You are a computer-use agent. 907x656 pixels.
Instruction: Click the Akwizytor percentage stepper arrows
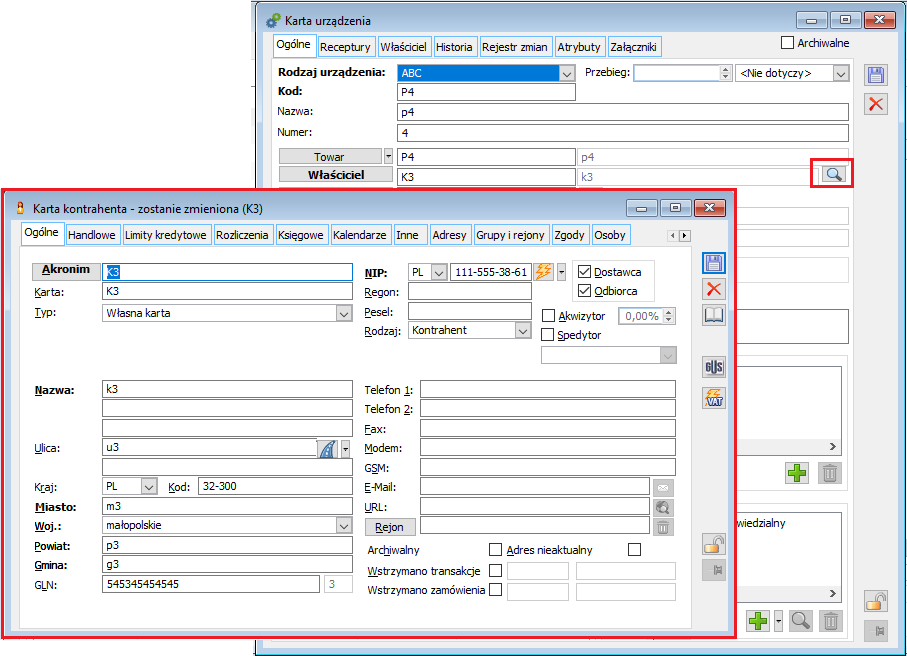click(669, 316)
